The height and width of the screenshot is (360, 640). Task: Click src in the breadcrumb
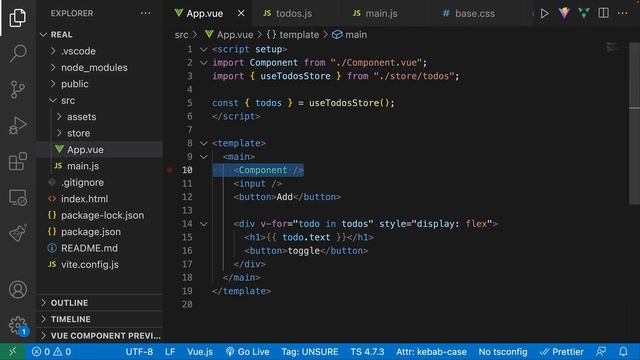click(x=181, y=35)
